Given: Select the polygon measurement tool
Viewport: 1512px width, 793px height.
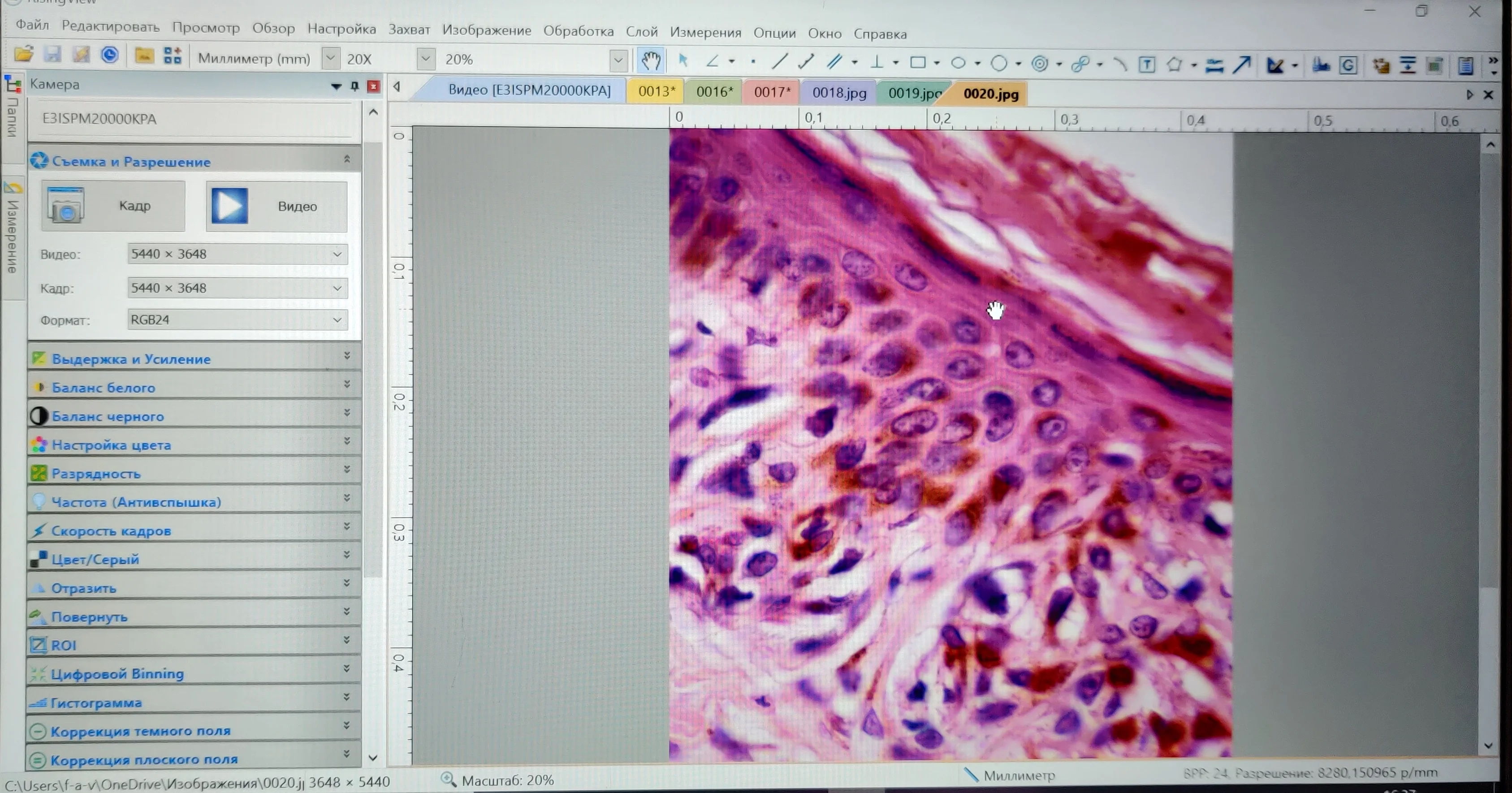Looking at the screenshot, I should 1174,64.
